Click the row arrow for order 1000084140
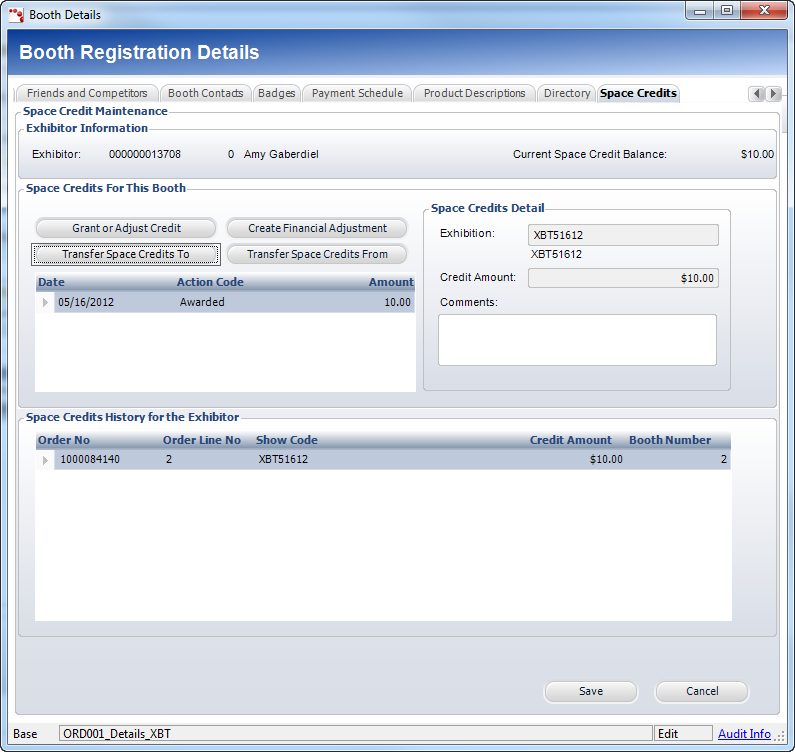Image resolution: width=795 pixels, height=752 pixels. (x=45, y=460)
